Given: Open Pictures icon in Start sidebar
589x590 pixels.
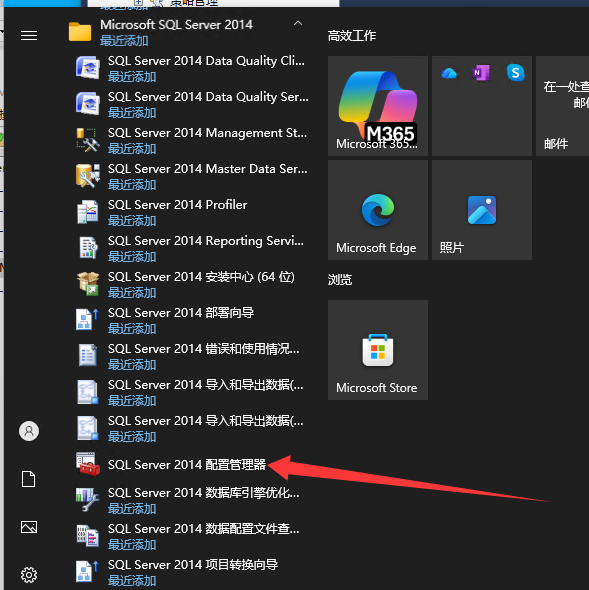Looking at the screenshot, I should (29, 527).
